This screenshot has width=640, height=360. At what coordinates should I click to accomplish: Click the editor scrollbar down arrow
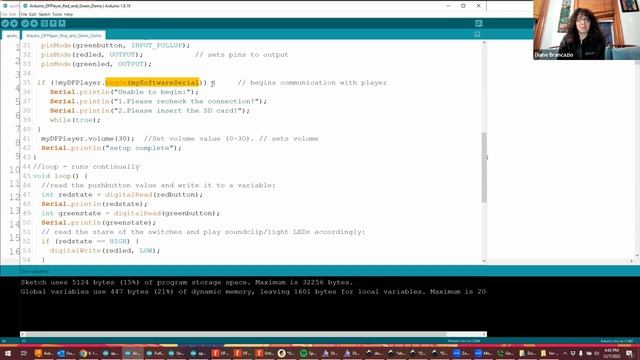coord(484,261)
